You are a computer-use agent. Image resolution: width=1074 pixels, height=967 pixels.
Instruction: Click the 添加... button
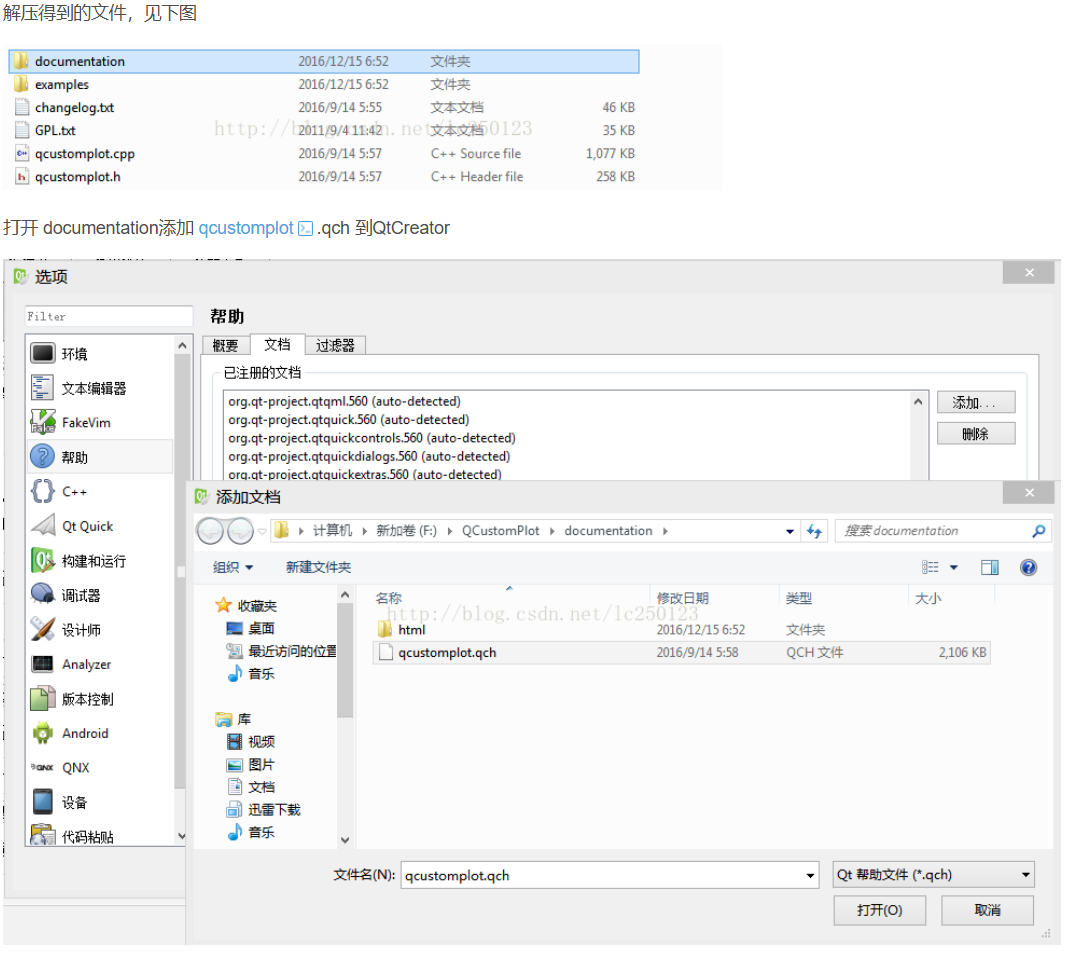[975, 403]
